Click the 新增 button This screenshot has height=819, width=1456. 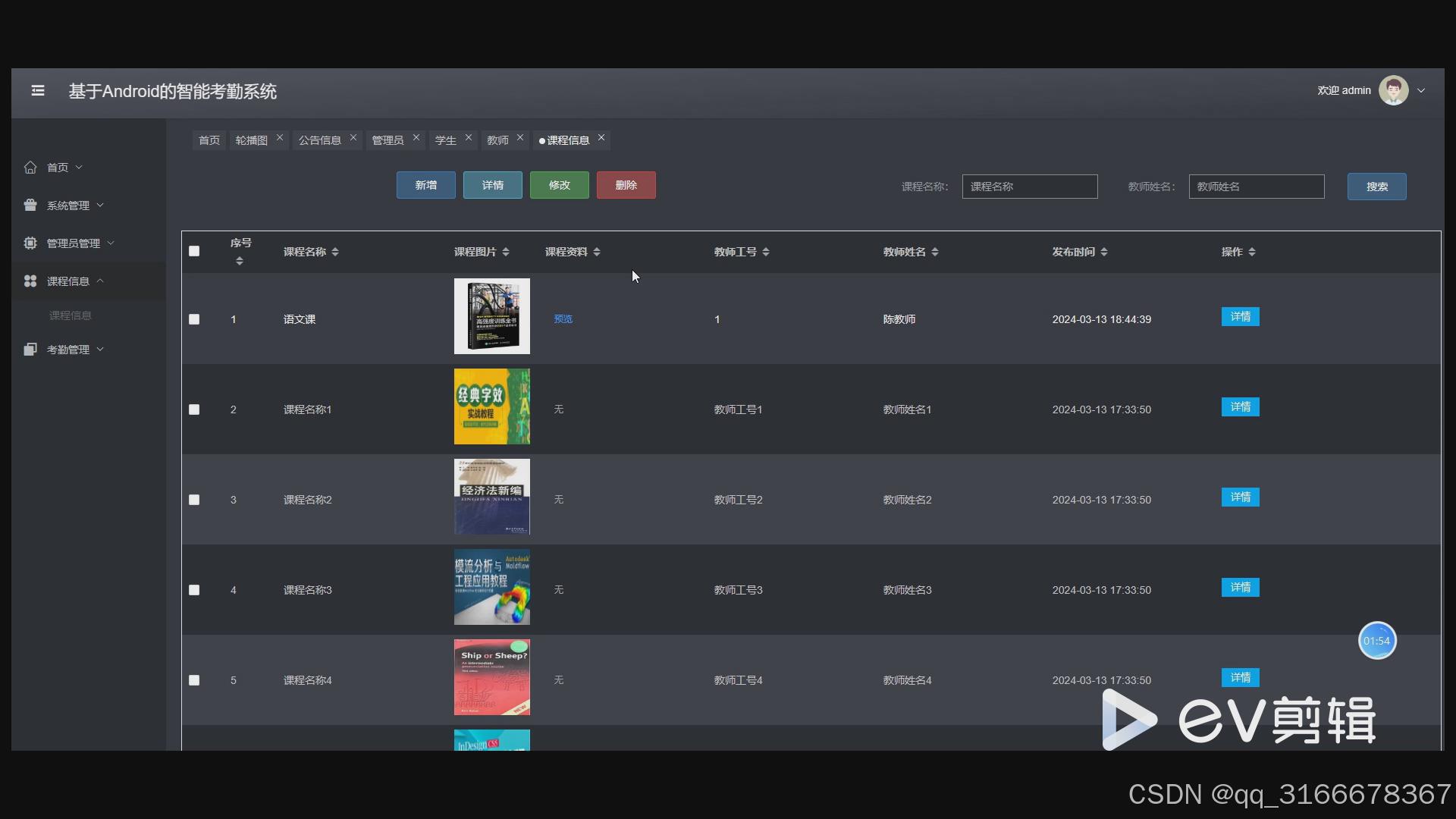(425, 186)
